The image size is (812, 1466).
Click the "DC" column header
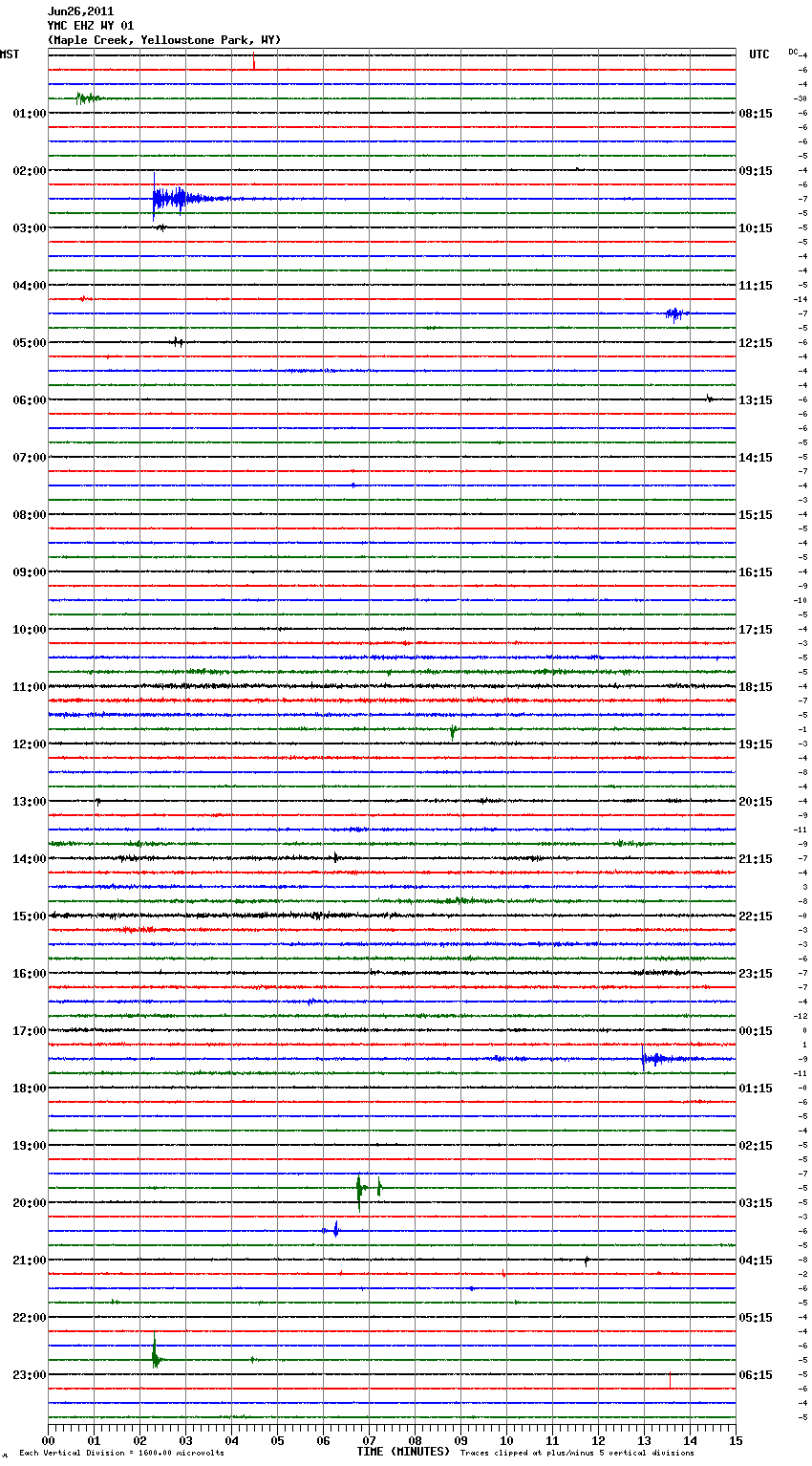click(x=793, y=52)
